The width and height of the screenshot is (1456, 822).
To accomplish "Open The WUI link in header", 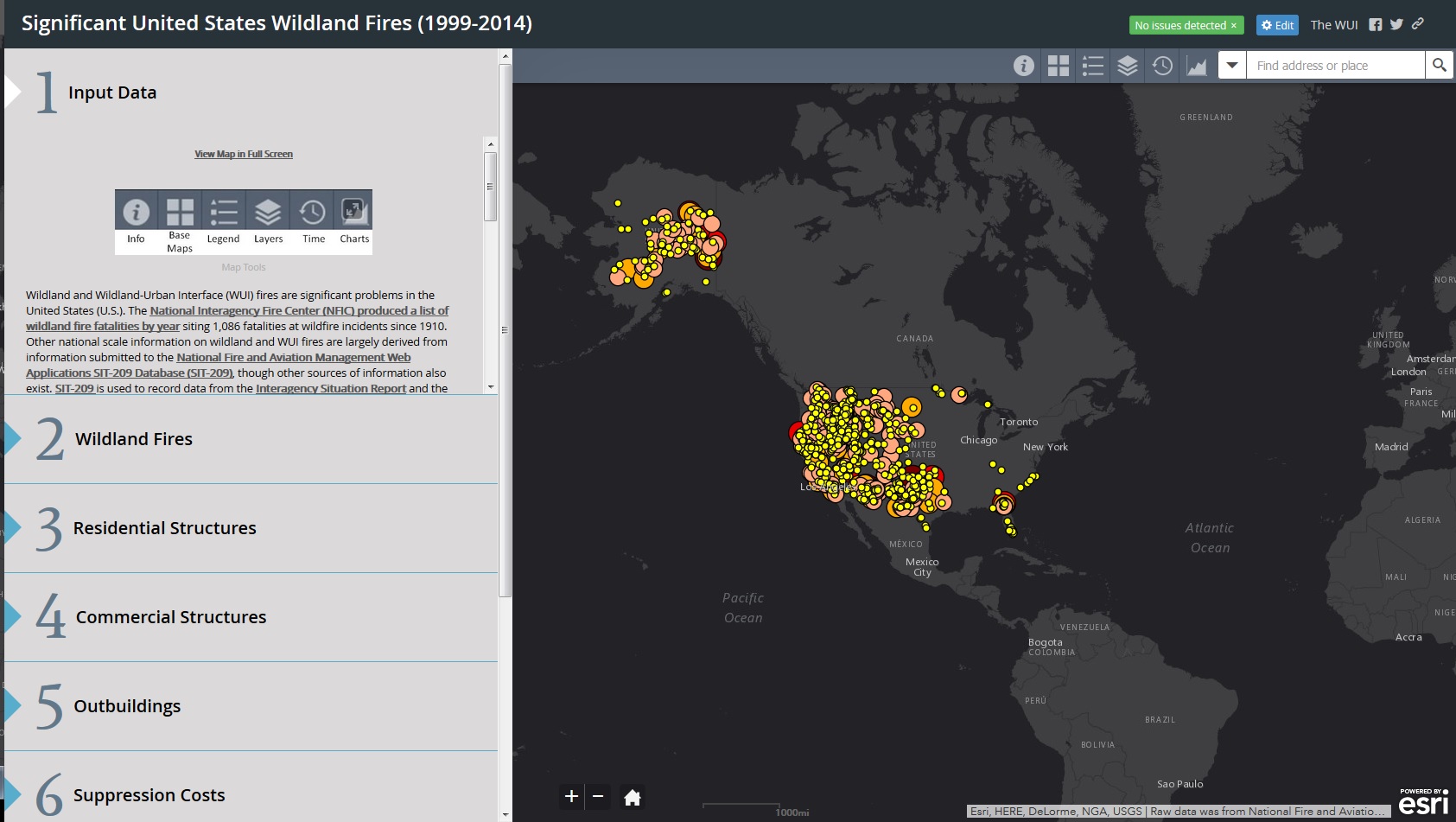I will 1334,25.
